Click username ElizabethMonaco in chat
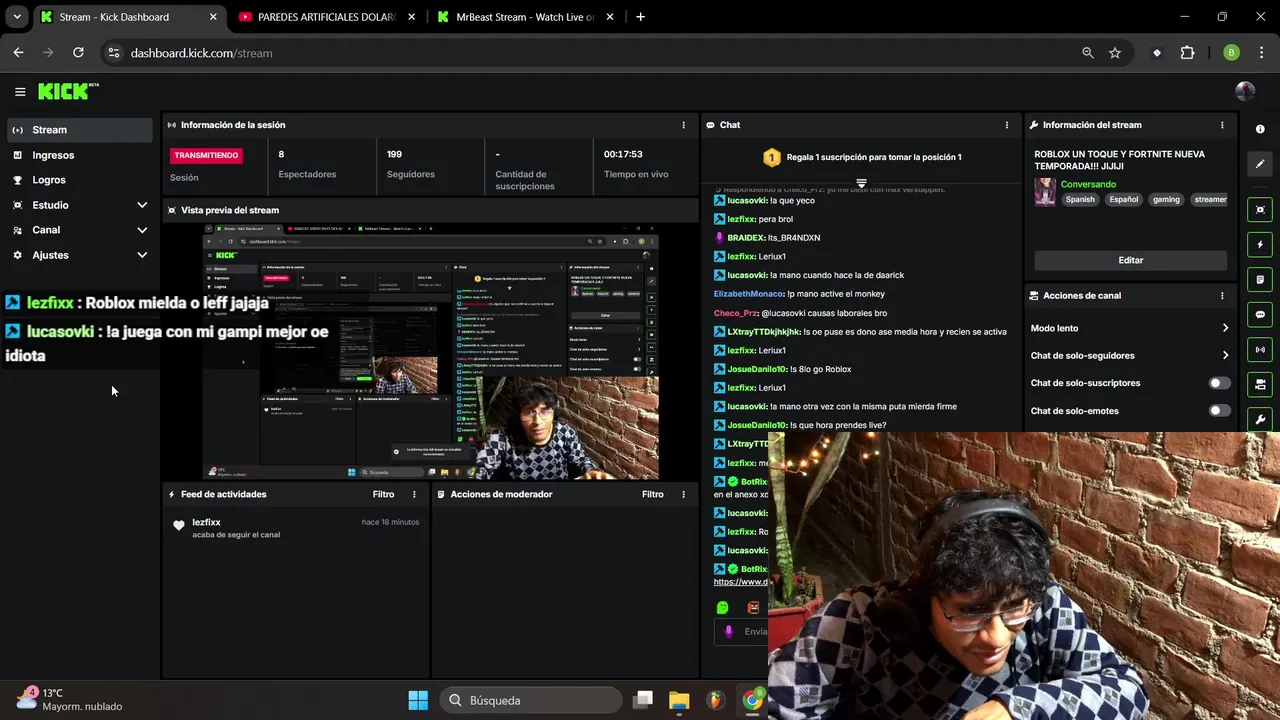The height and width of the screenshot is (720, 1280). (749, 294)
